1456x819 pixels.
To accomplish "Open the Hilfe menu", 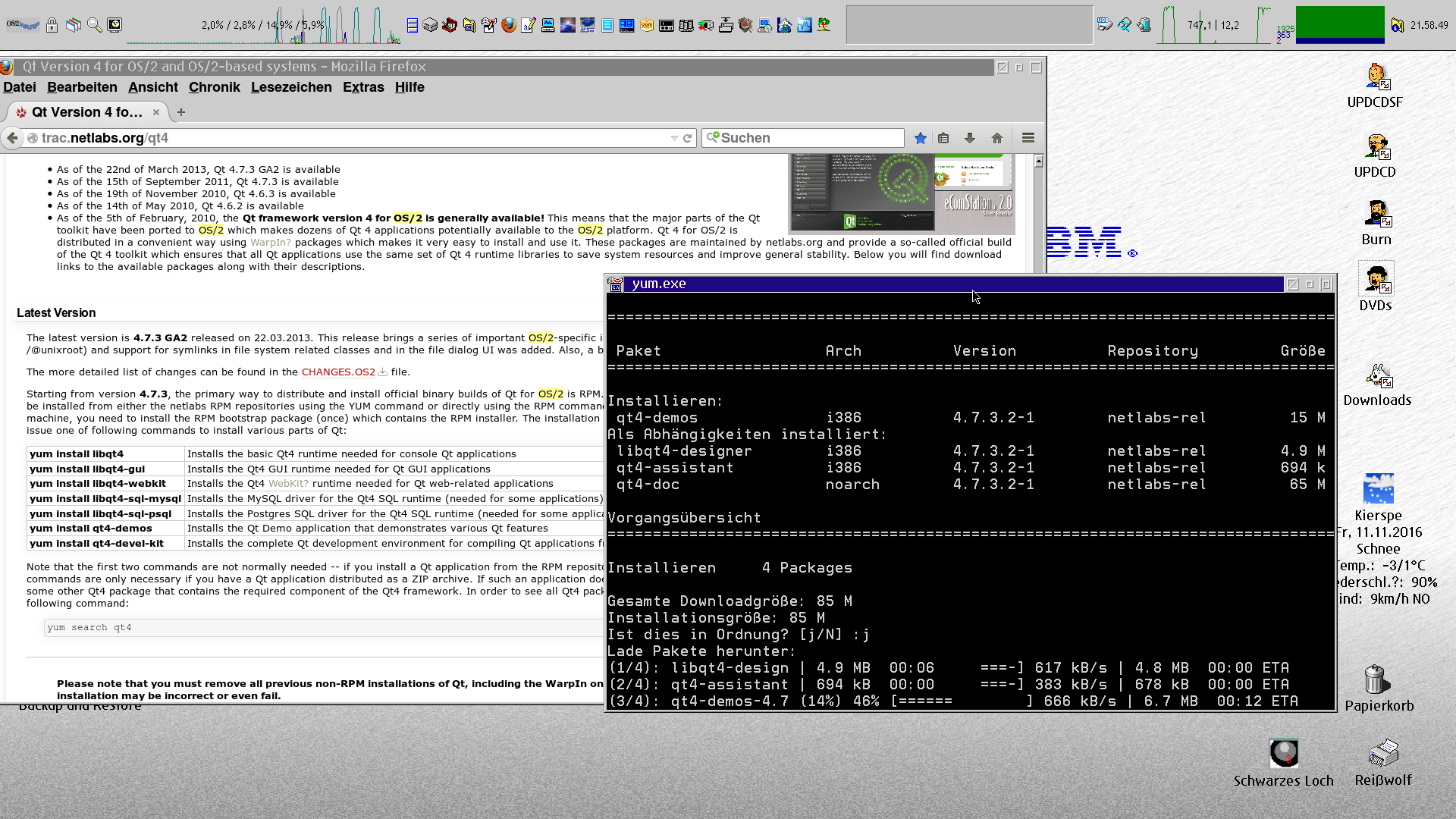I will (409, 87).
